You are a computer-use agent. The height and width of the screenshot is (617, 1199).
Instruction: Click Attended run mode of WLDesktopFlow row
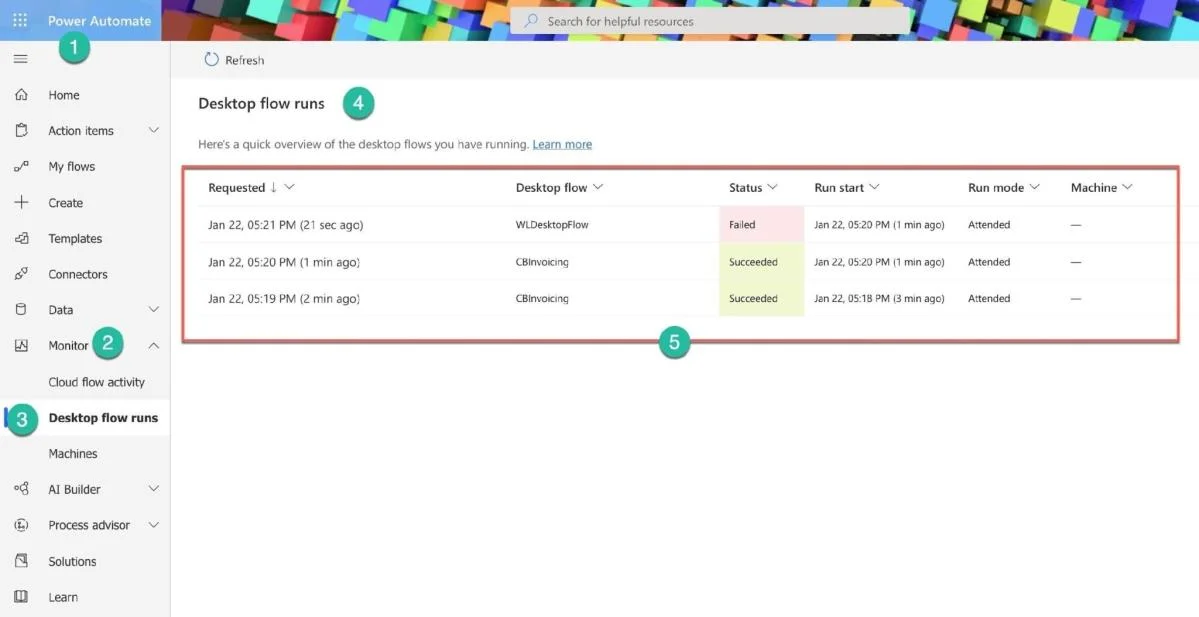point(989,225)
